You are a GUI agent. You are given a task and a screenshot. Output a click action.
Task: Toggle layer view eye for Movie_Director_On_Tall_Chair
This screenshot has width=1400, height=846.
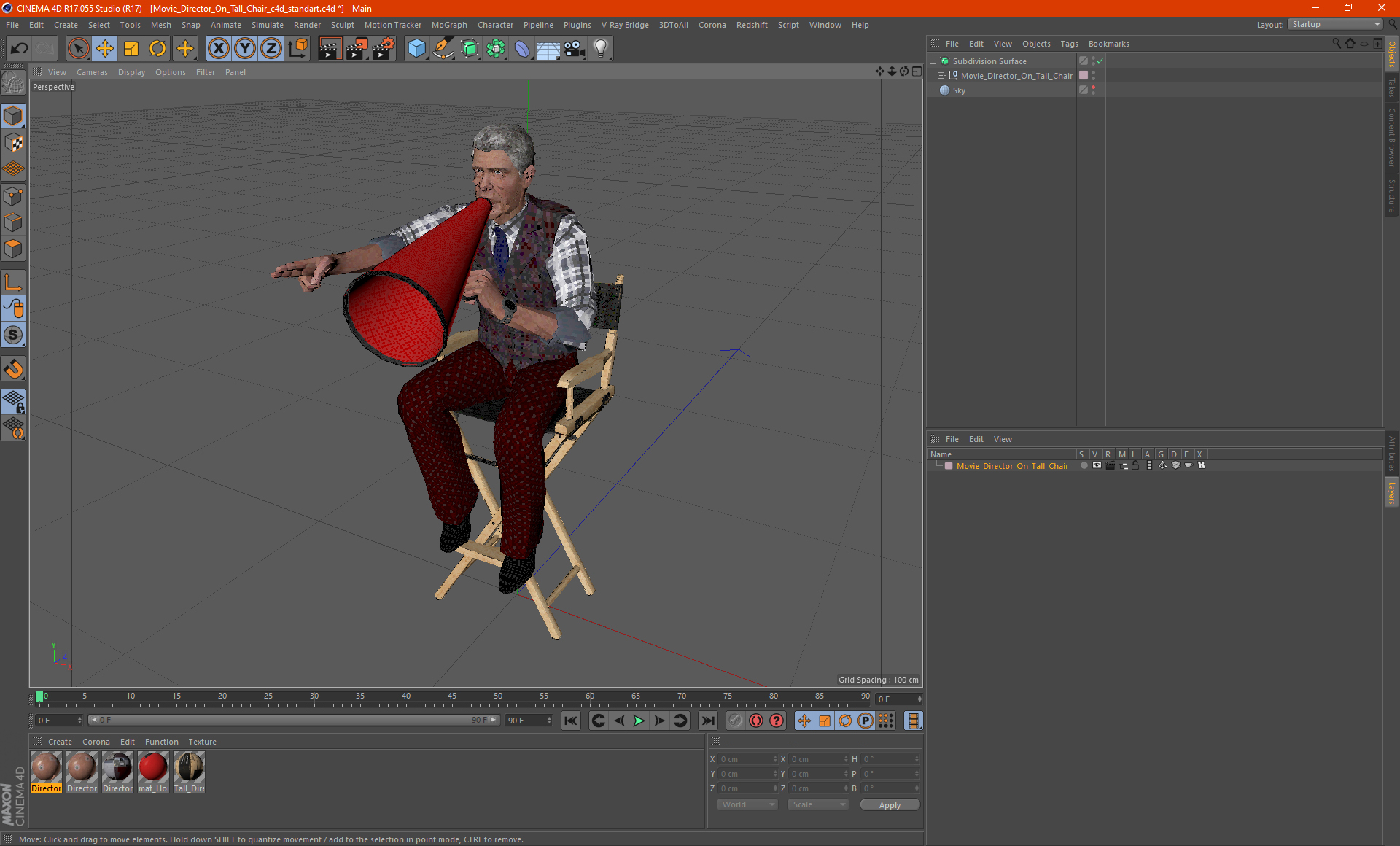1097,465
